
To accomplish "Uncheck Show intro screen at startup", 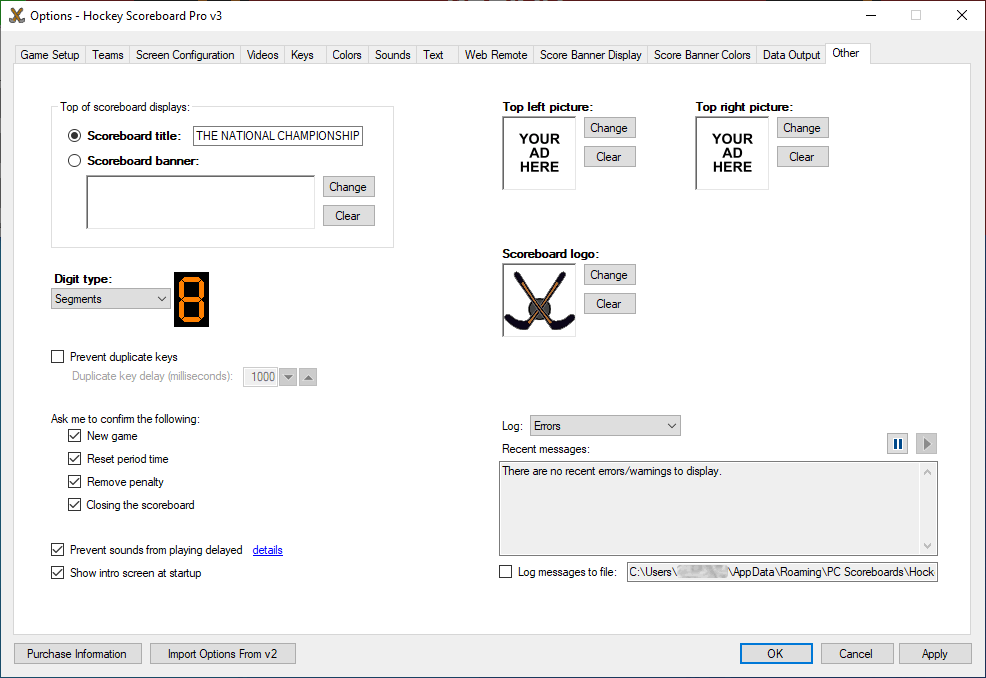I will [x=58, y=573].
